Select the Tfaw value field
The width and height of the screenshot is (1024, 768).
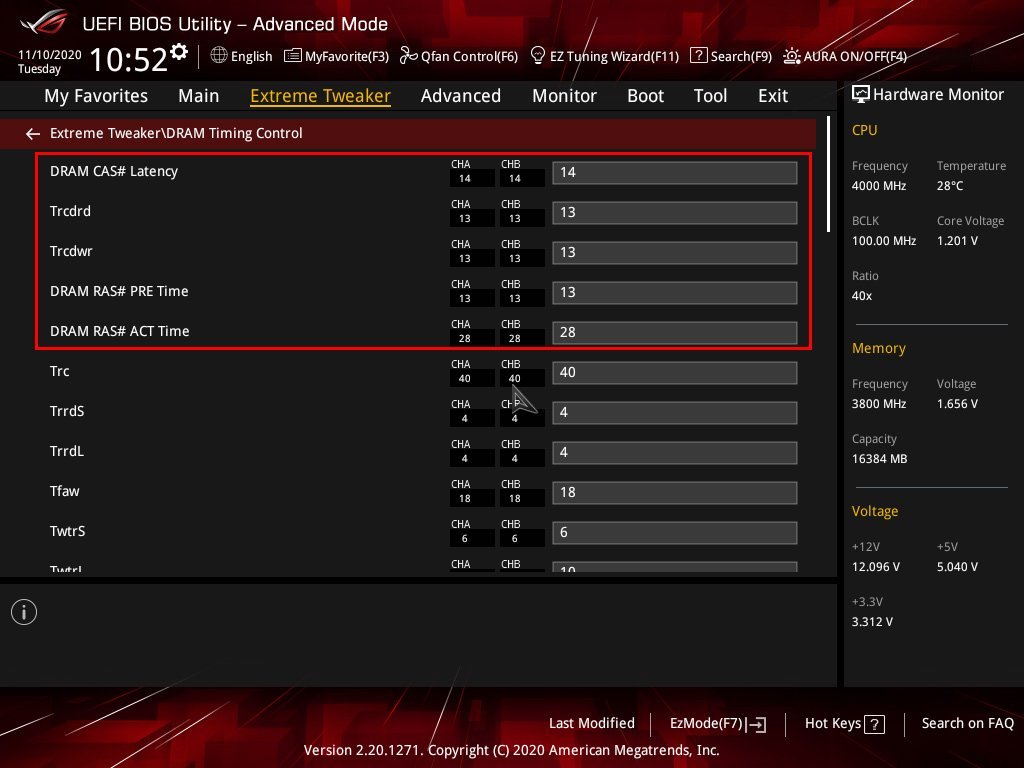675,492
